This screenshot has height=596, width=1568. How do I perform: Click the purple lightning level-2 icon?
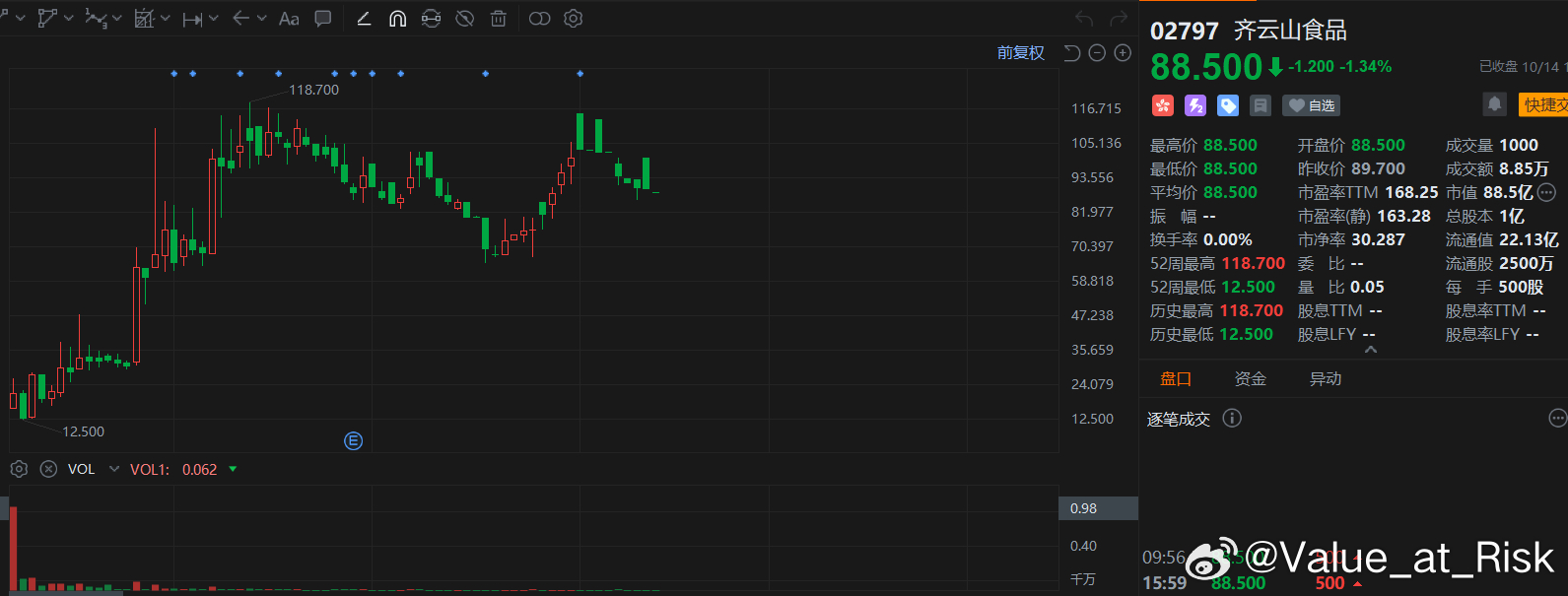(1195, 105)
